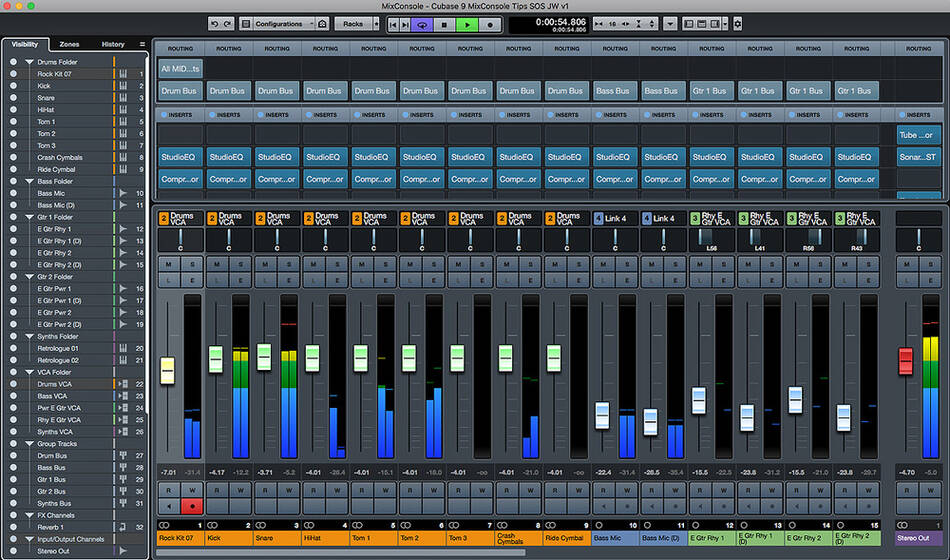Viewport: 950px width, 560px height.
Task: Click the FX icon on Reverb 1 row
Action: [123, 527]
